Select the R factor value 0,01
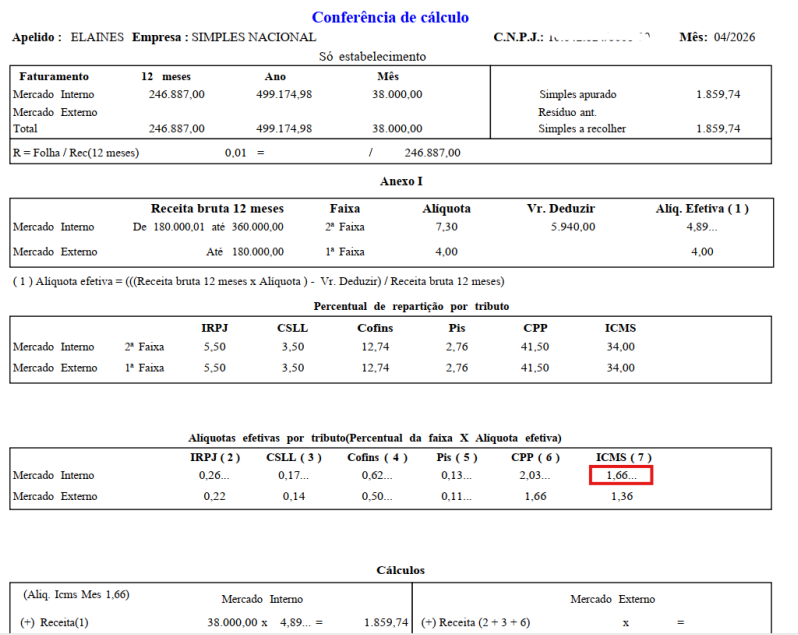 coord(236,153)
